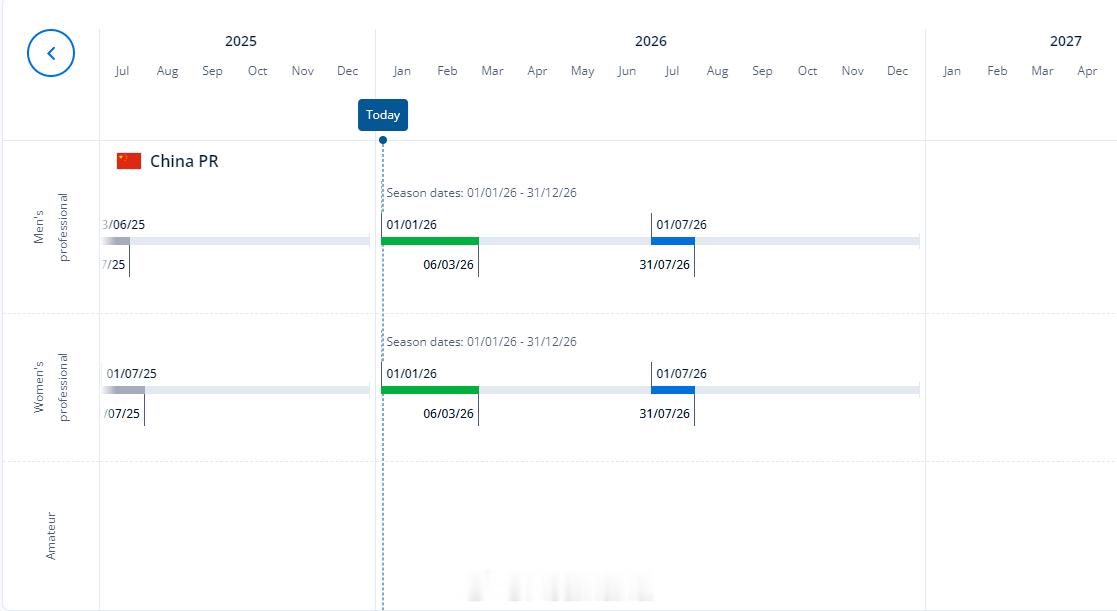Click Feb month label under 2026

[447, 70]
